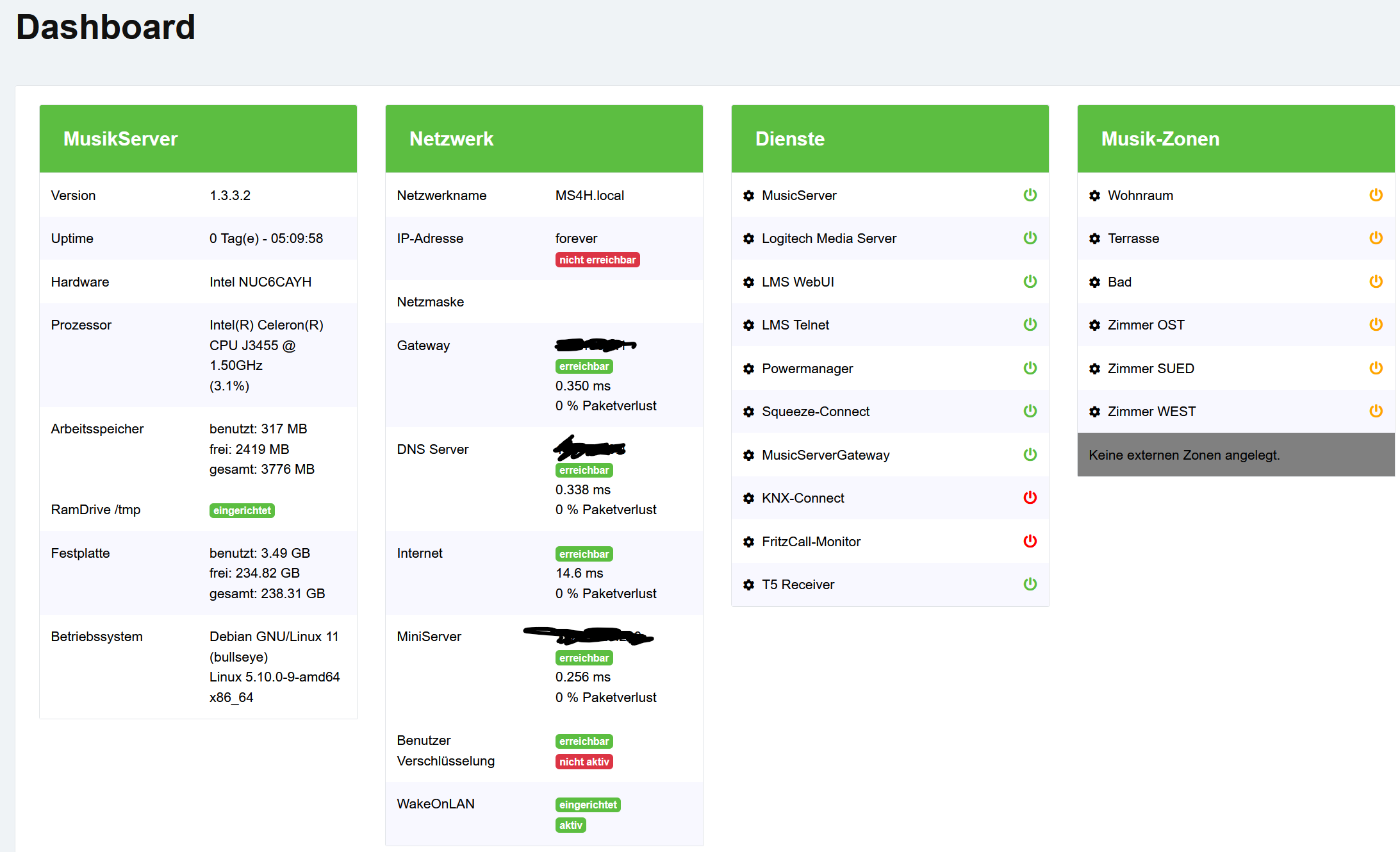Enable FritzCall-Monitor via its power icon
The height and width of the screenshot is (852, 1400).
[1030, 541]
